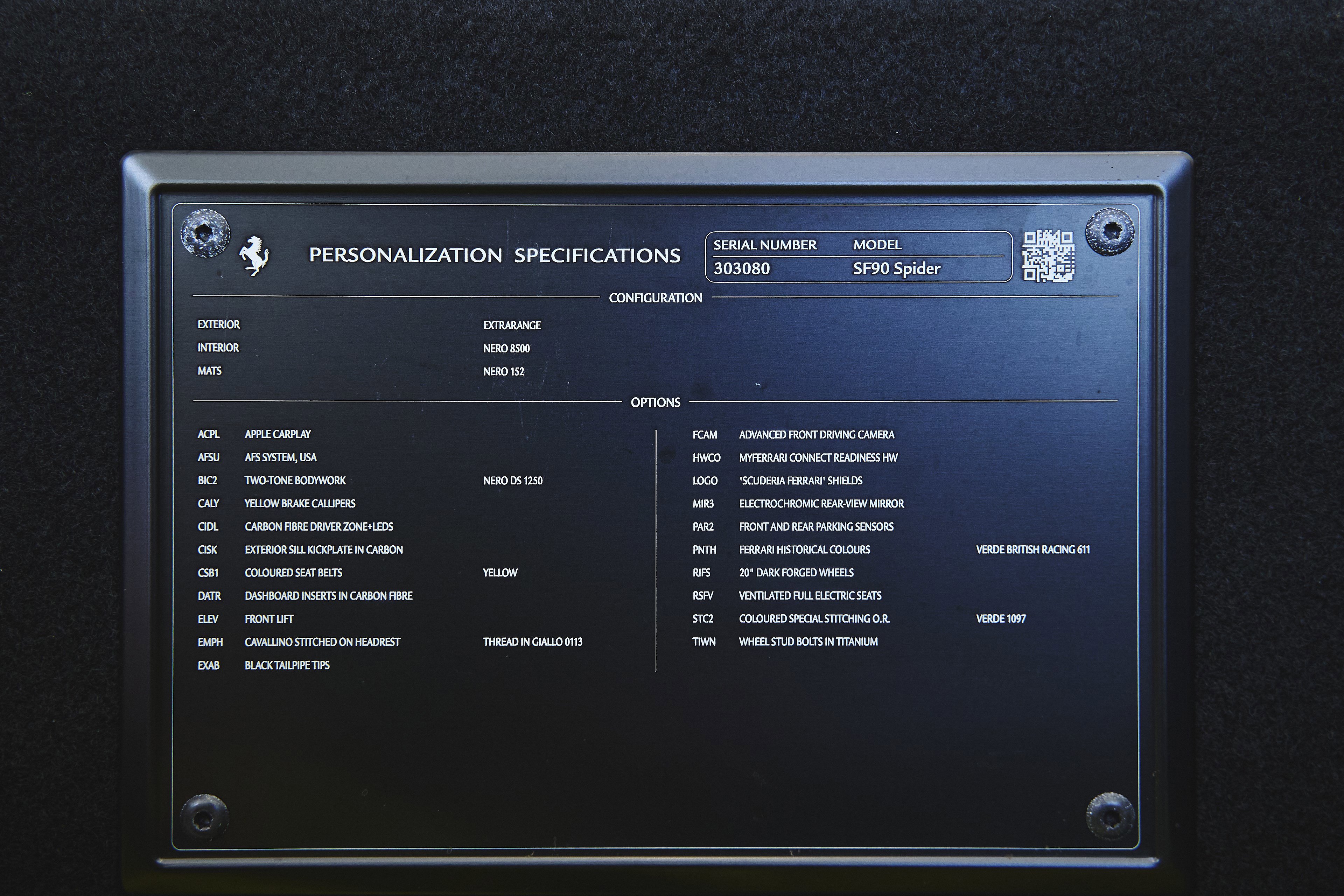
Task: Click 'COLOURED SPECIAL STITCHING O.R.' text
Action: click(x=814, y=618)
